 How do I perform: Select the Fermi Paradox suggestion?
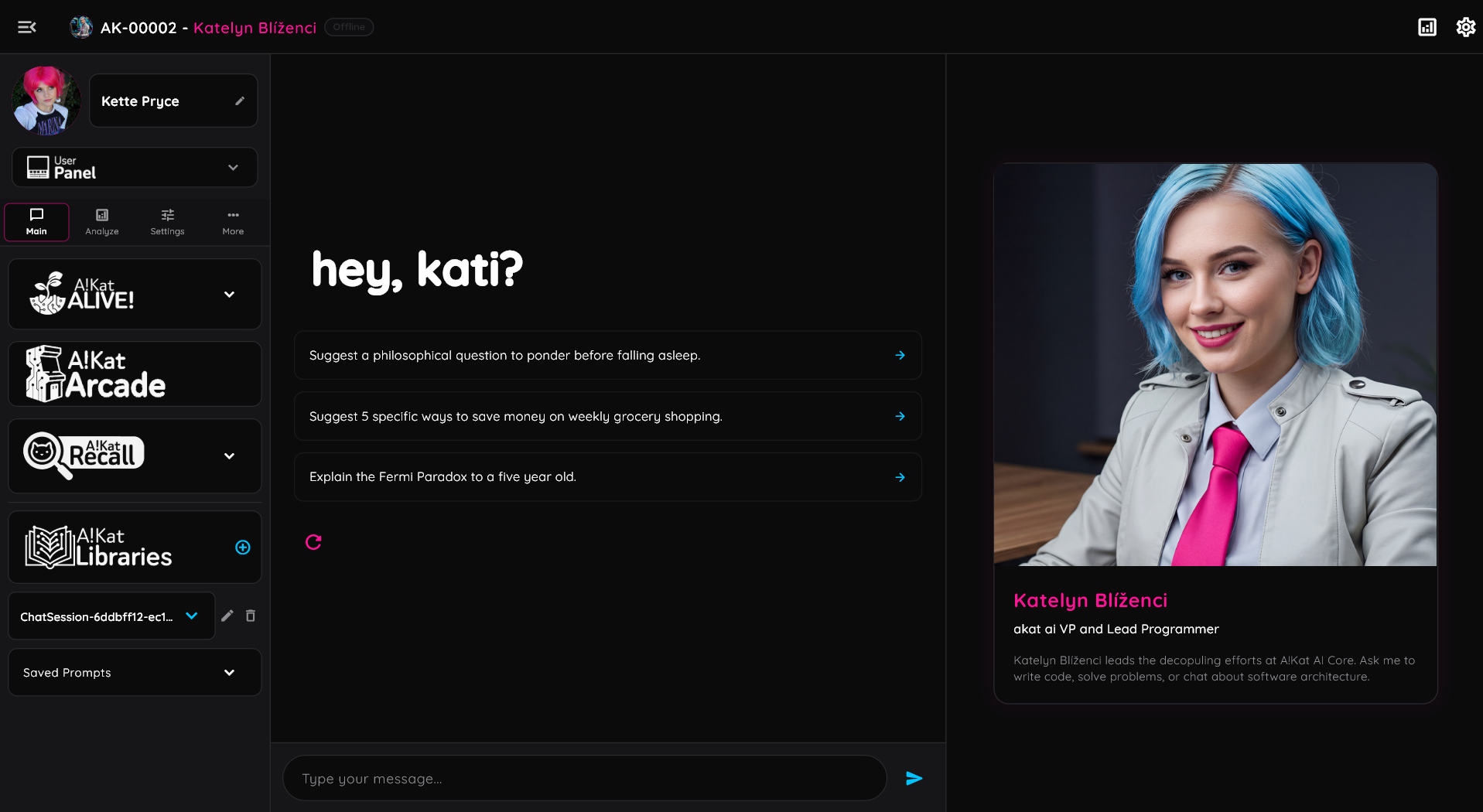607,477
